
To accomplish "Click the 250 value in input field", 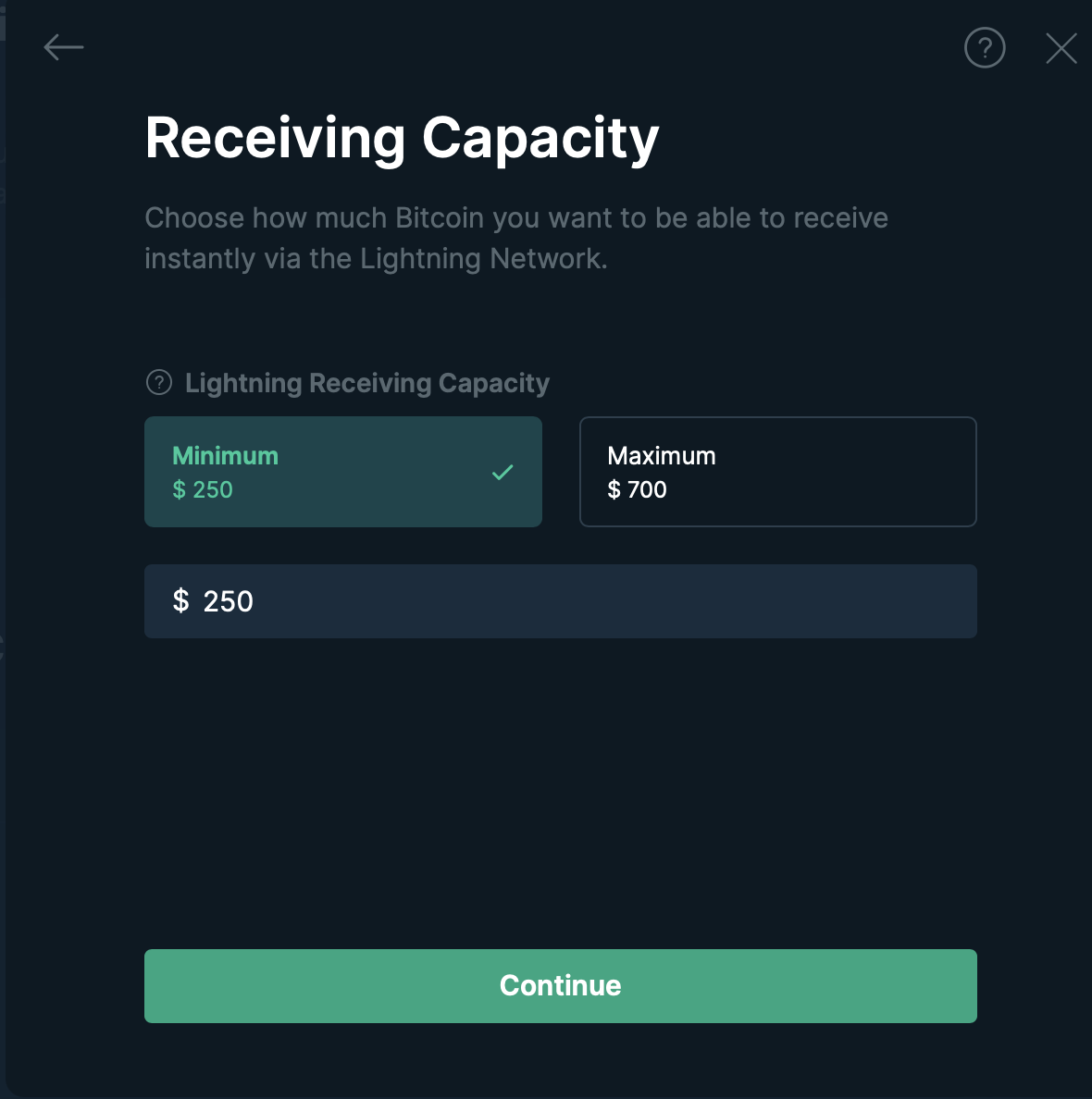I will click(x=228, y=601).
